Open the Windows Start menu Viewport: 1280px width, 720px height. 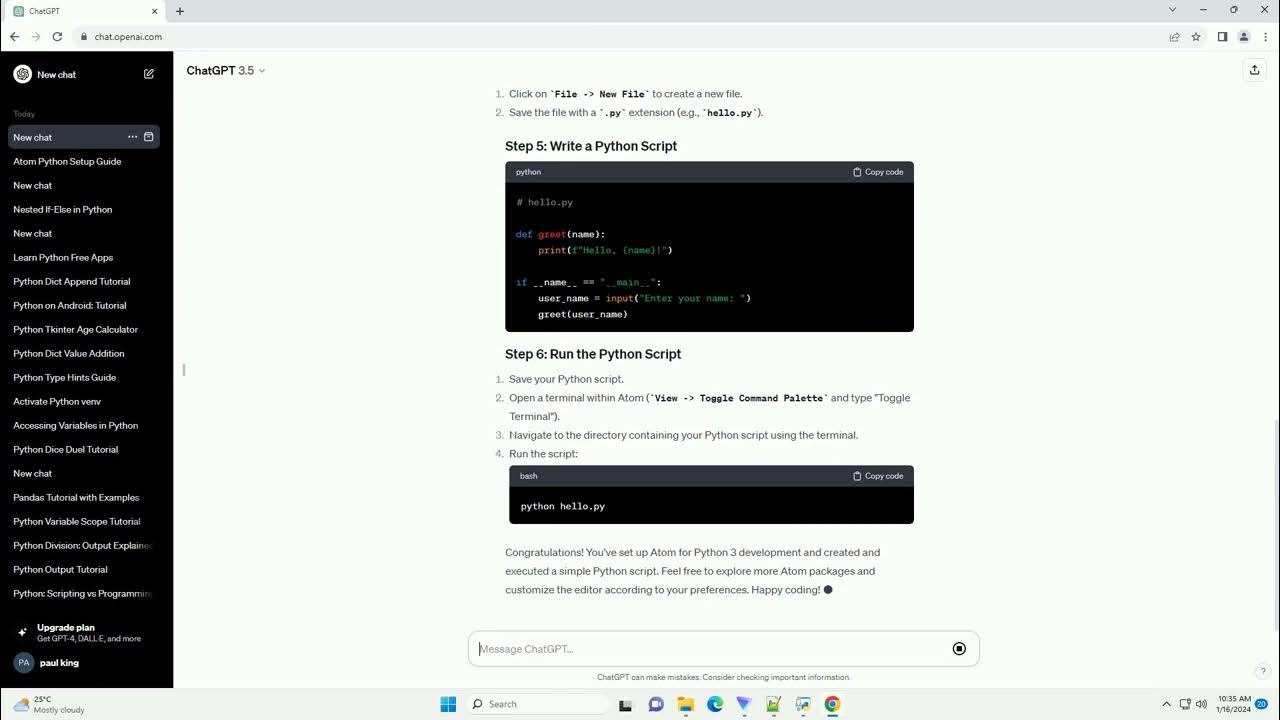[448, 704]
